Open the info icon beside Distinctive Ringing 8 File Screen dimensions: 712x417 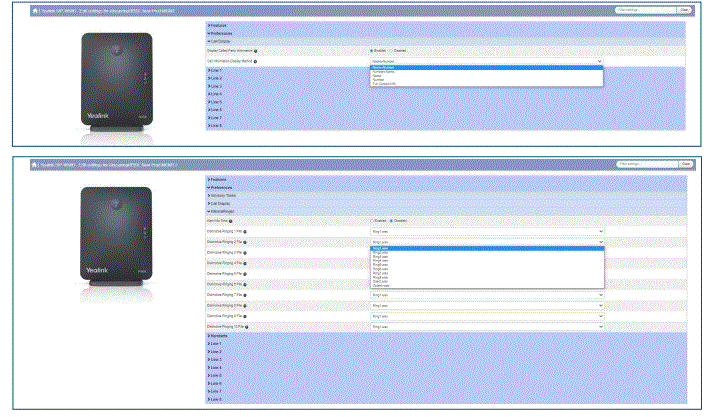(245, 306)
